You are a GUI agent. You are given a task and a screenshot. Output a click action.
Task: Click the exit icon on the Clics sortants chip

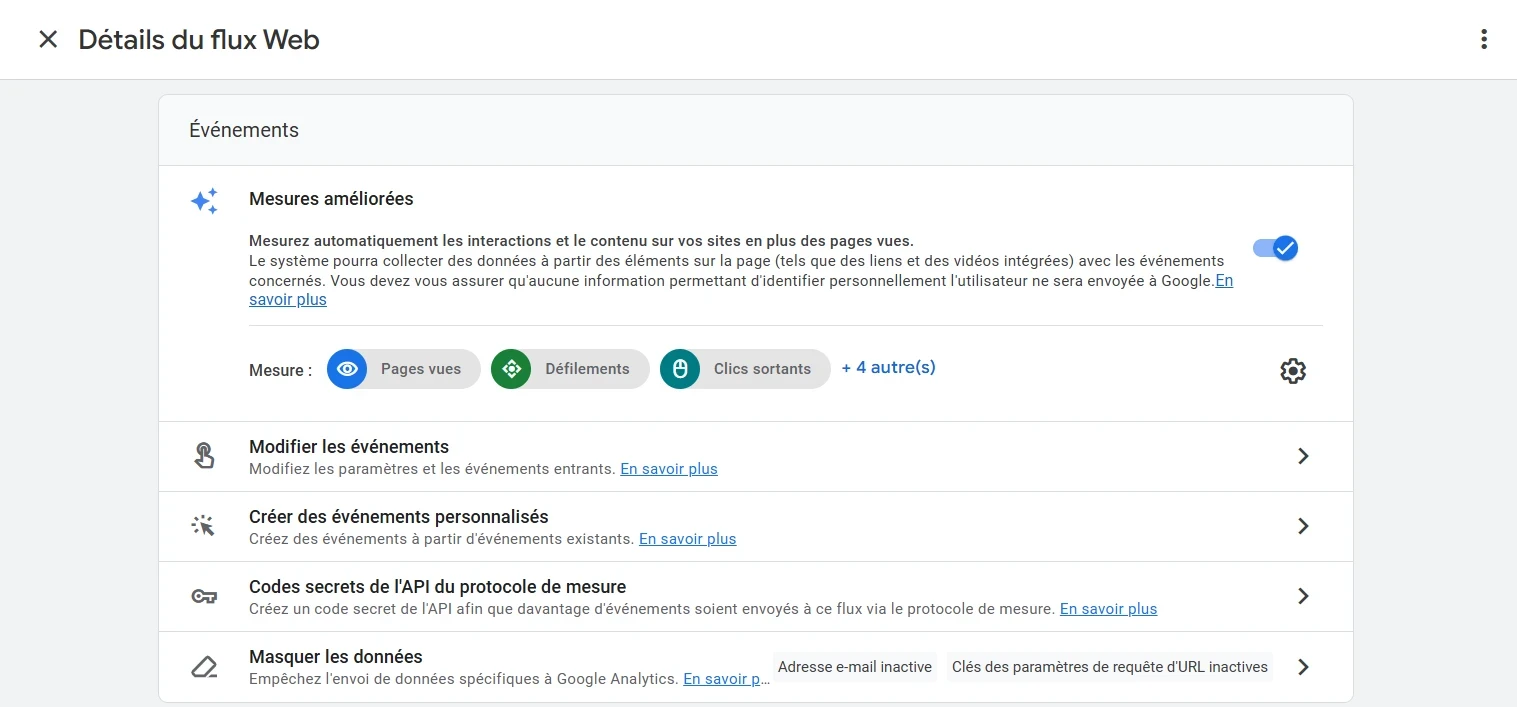point(680,368)
